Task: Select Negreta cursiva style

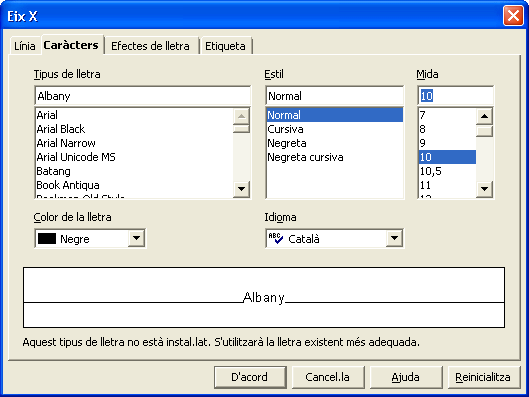Action: (x=335, y=157)
